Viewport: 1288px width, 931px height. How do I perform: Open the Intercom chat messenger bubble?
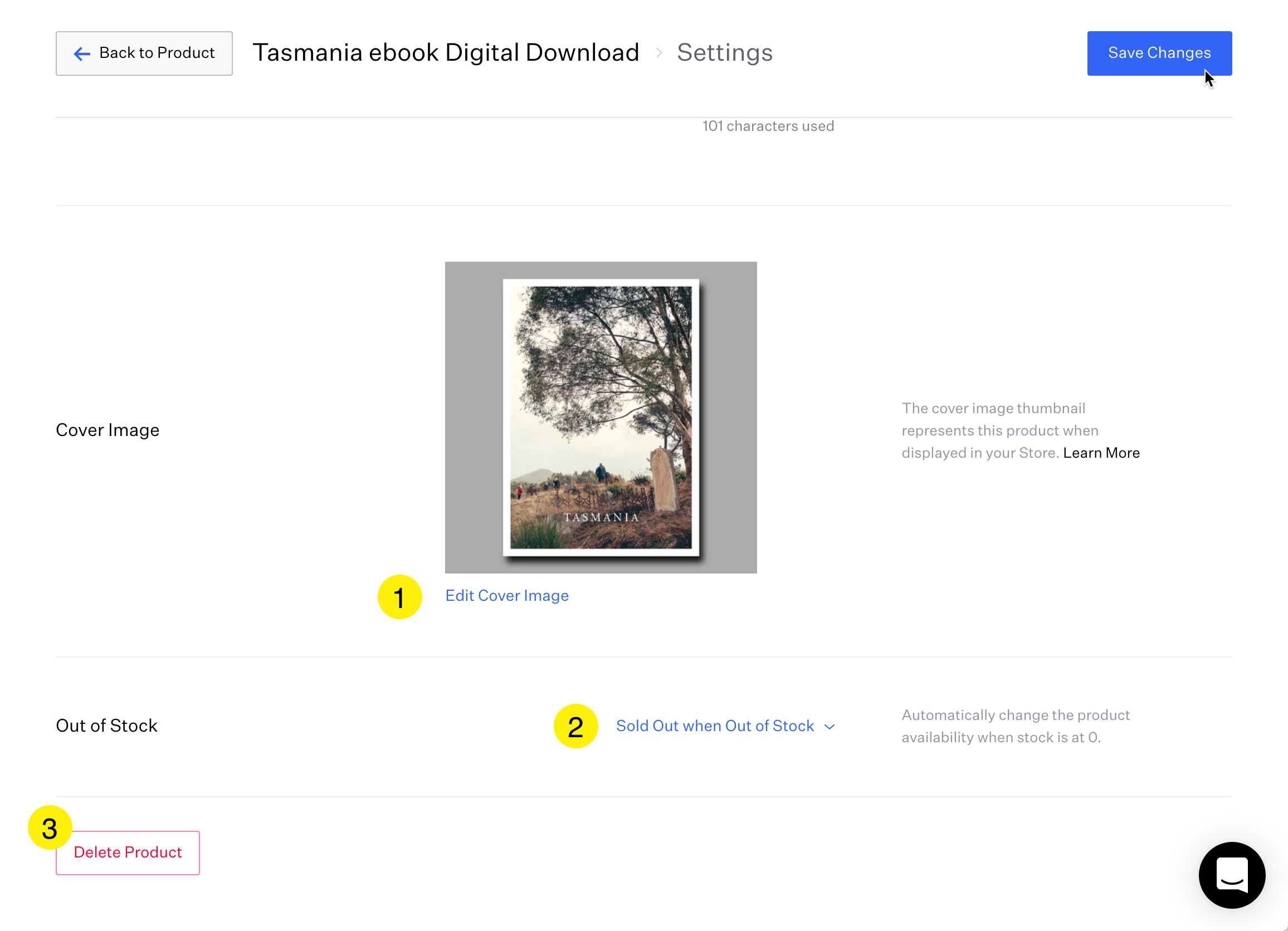pyautogui.click(x=1231, y=875)
